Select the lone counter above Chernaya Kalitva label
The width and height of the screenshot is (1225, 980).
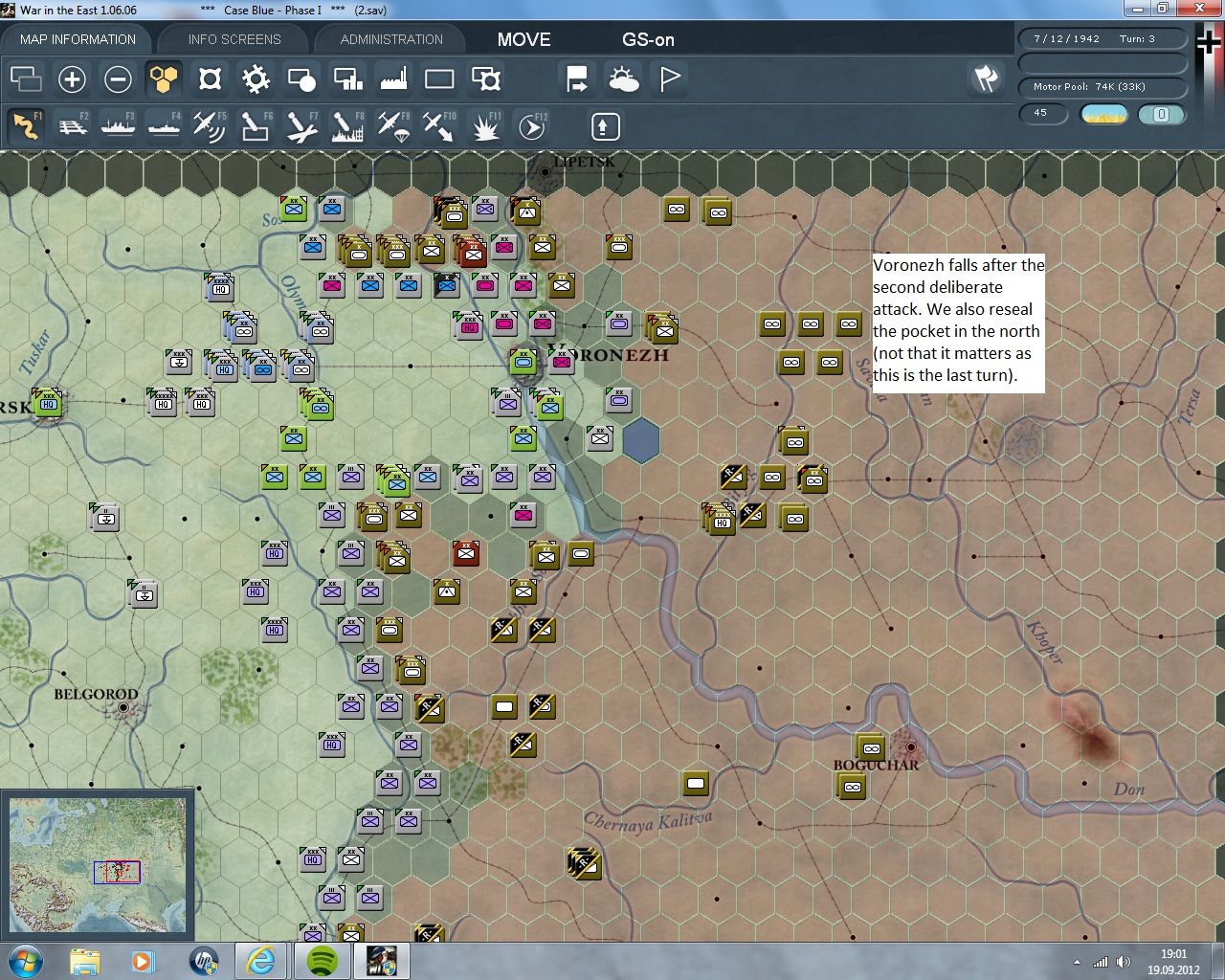coord(696,785)
